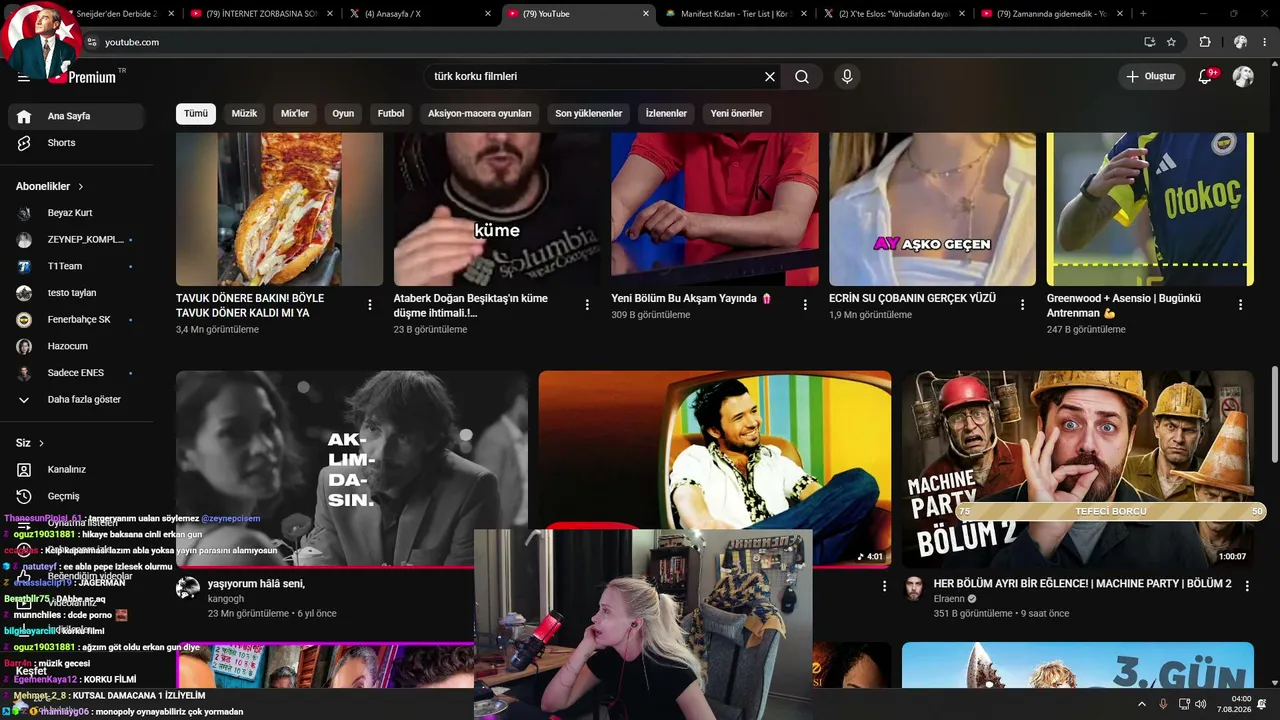Expand Daha fazla göster in subscriptions
Image resolution: width=1280 pixels, height=720 pixels.
point(76,400)
